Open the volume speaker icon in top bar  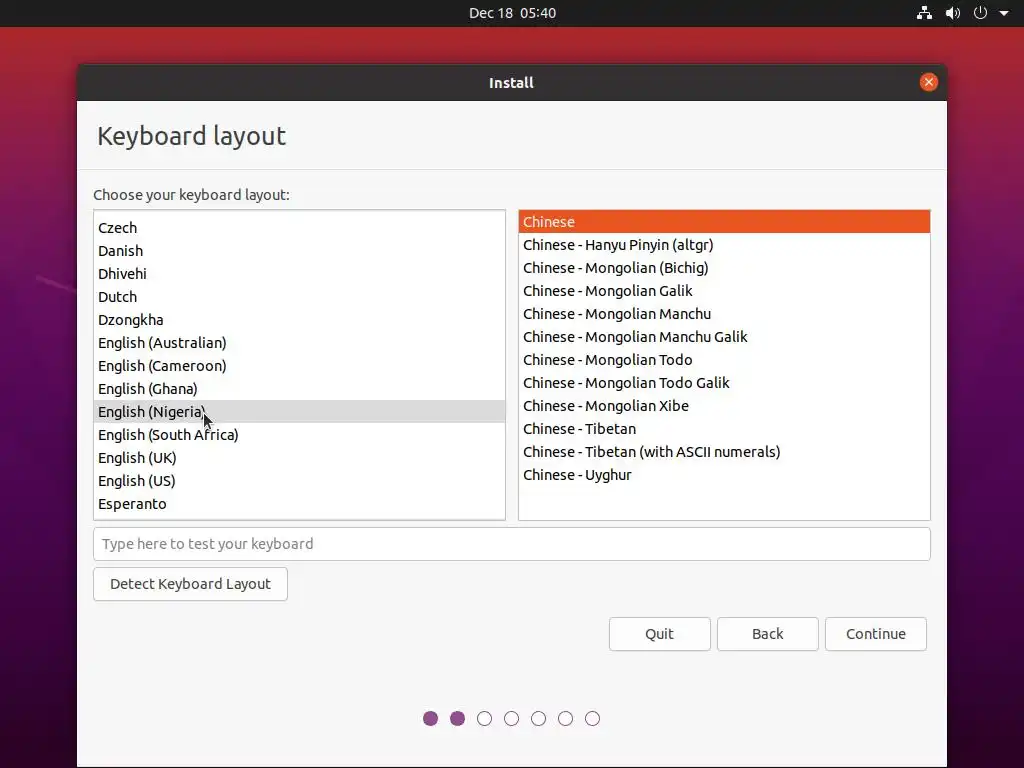[x=953, y=13]
